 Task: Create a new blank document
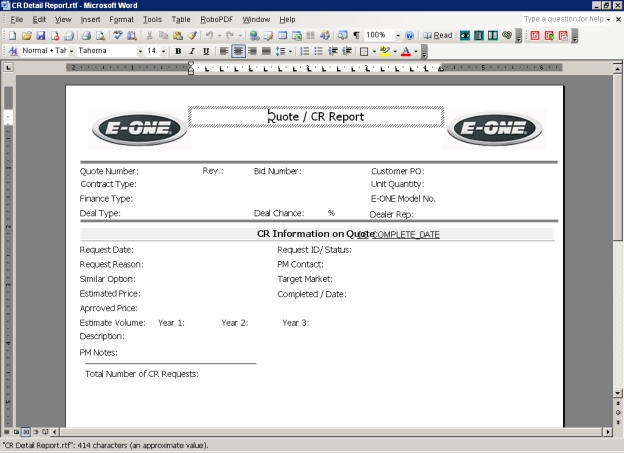click(12, 35)
